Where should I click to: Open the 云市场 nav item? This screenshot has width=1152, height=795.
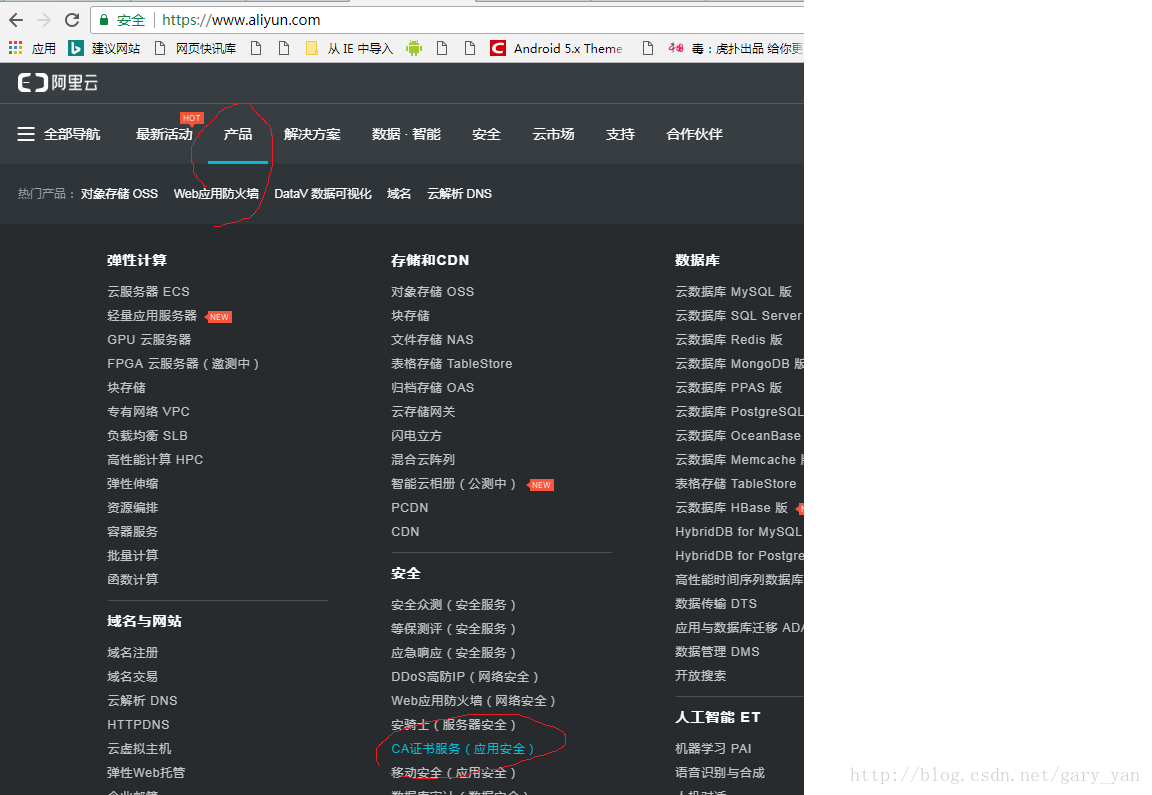coord(553,134)
